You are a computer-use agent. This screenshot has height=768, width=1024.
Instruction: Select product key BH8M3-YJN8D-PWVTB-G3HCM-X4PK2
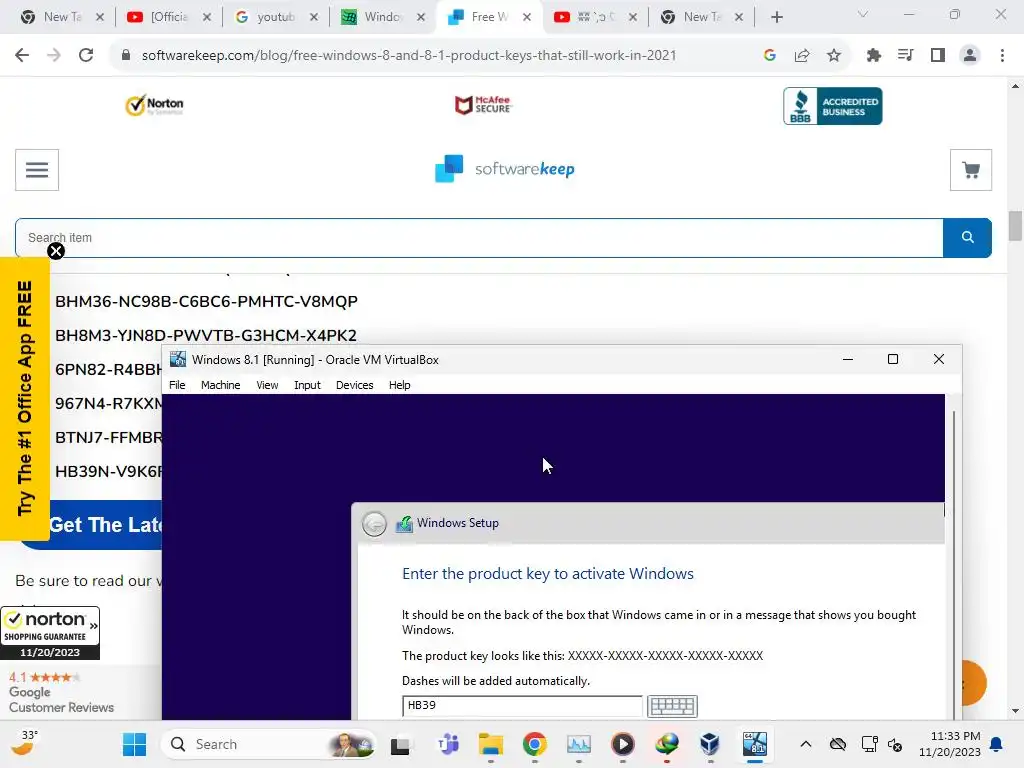206,336
